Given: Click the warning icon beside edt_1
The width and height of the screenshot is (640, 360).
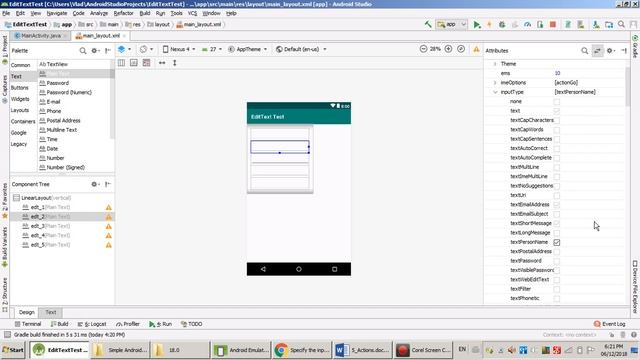Looking at the screenshot, I should [109, 207].
